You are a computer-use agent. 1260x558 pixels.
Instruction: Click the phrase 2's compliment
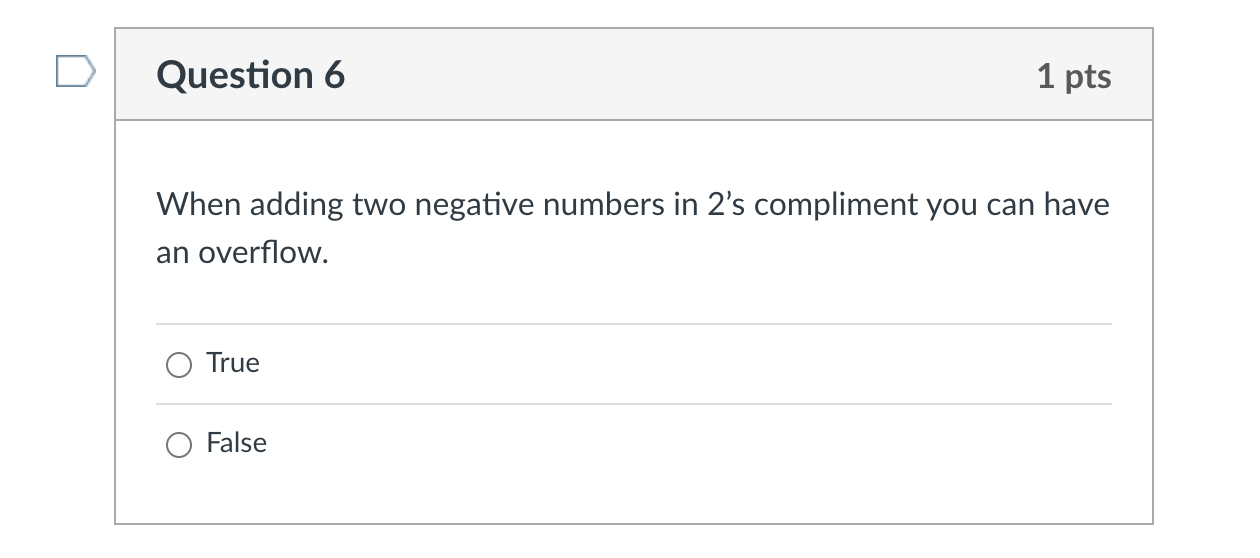point(811,205)
